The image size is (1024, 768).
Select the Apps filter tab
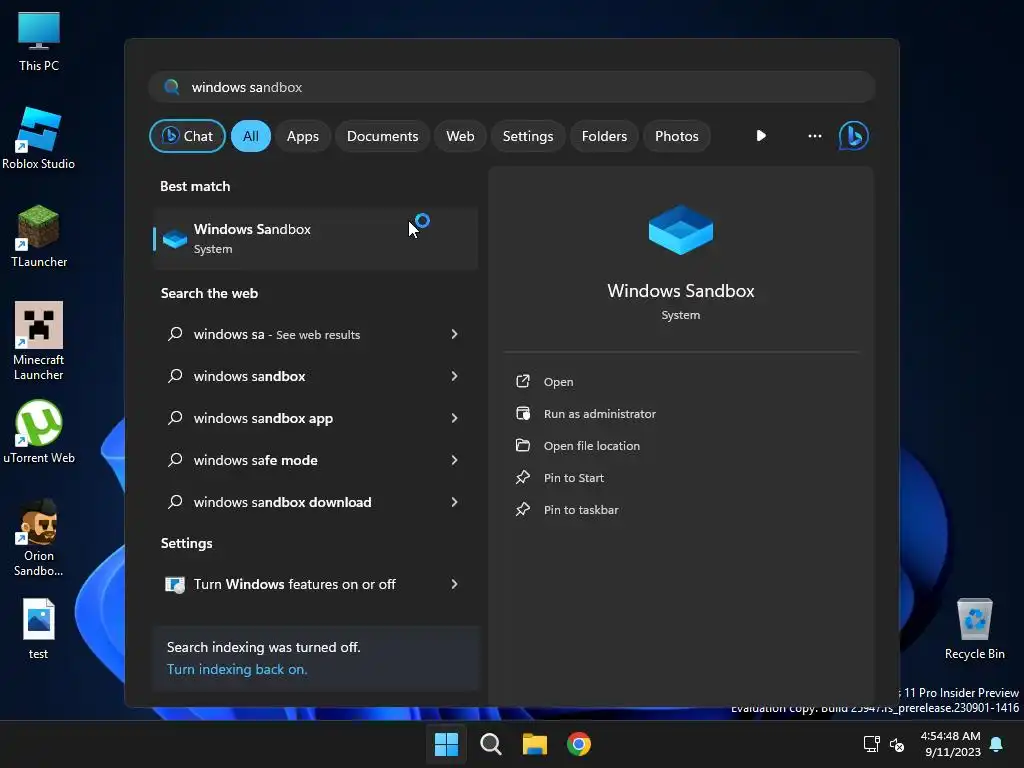point(302,136)
